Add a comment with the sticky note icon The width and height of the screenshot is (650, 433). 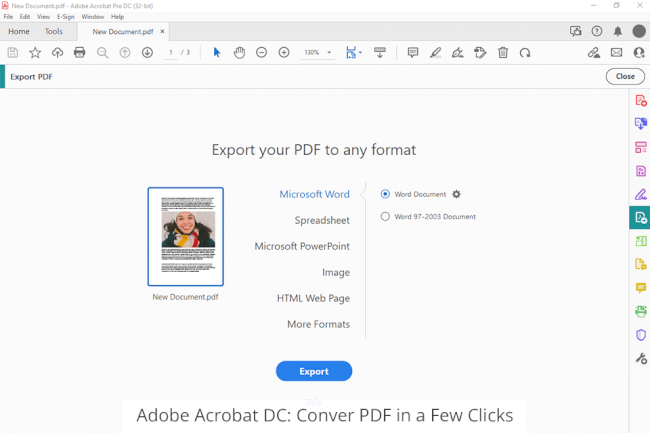(x=413, y=53)
